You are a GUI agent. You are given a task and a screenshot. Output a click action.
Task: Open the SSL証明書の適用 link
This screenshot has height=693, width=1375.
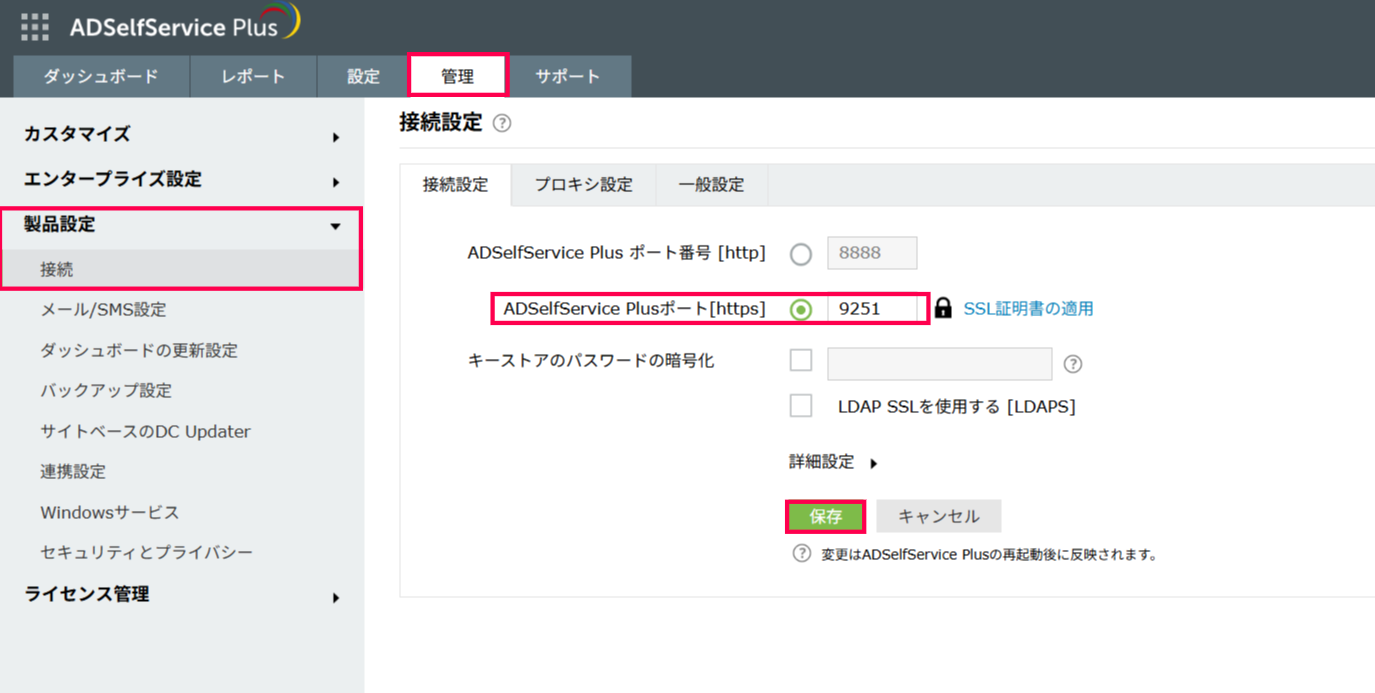tap(1028, 309)
